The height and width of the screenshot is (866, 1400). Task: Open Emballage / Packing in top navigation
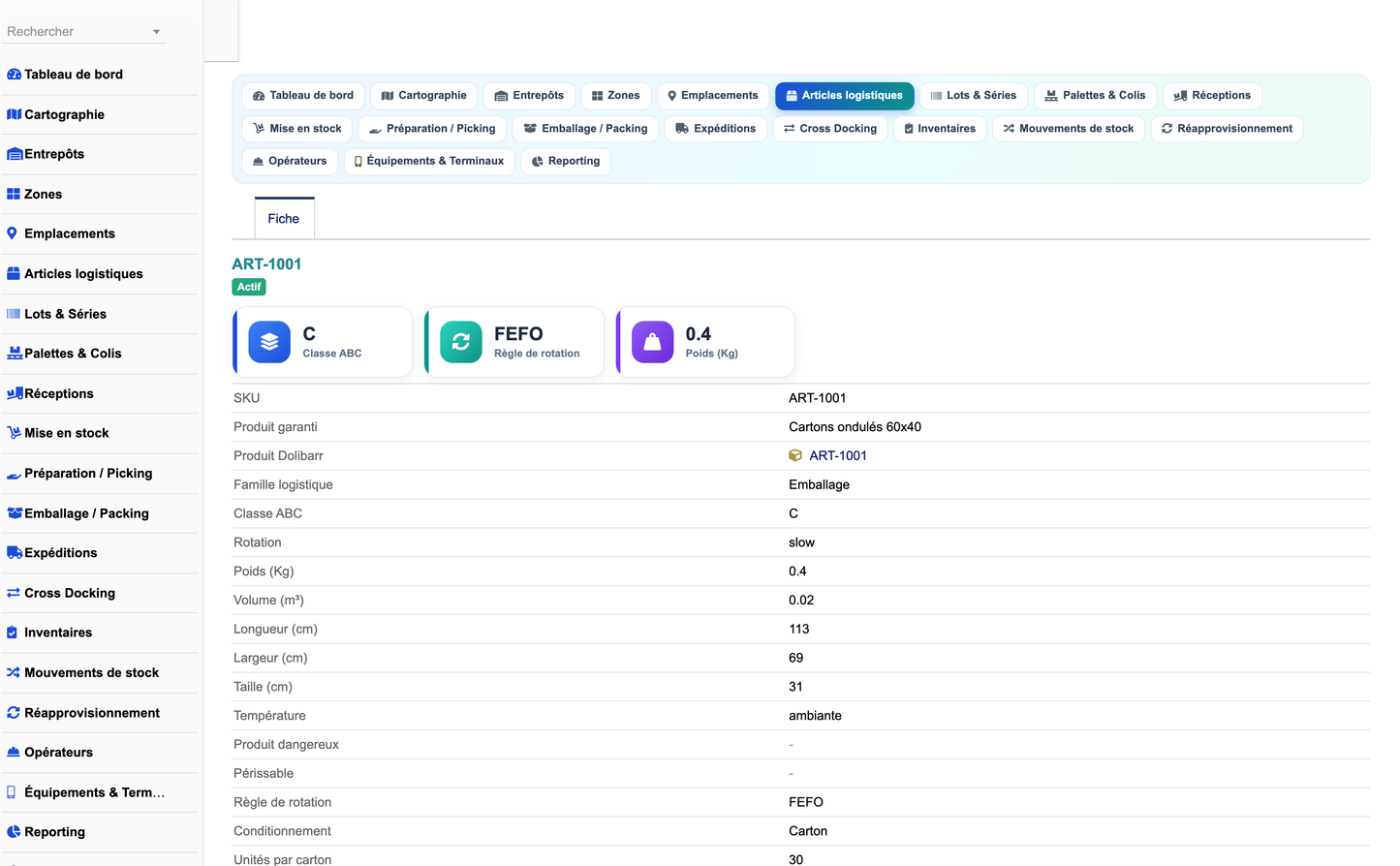tap(585, 129)
